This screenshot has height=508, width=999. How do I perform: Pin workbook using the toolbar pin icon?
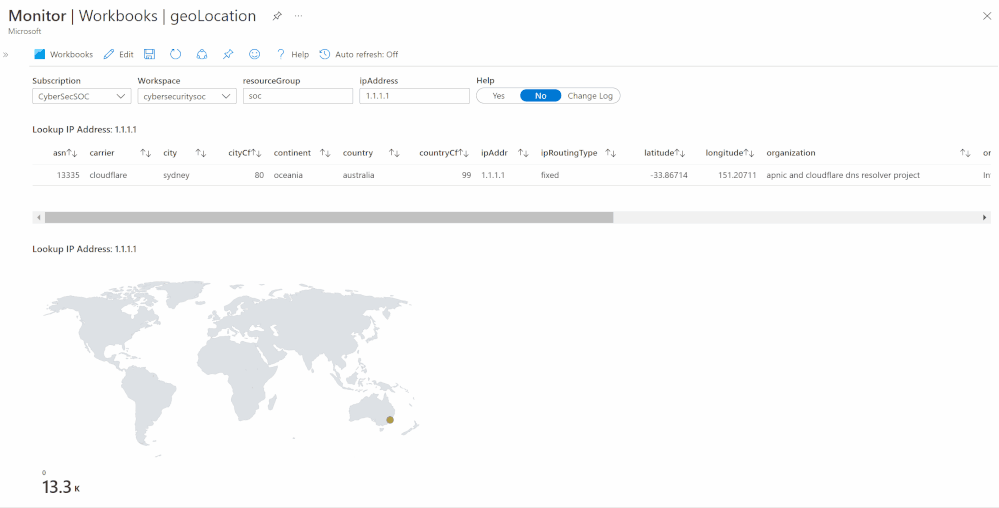click(228, 54)
